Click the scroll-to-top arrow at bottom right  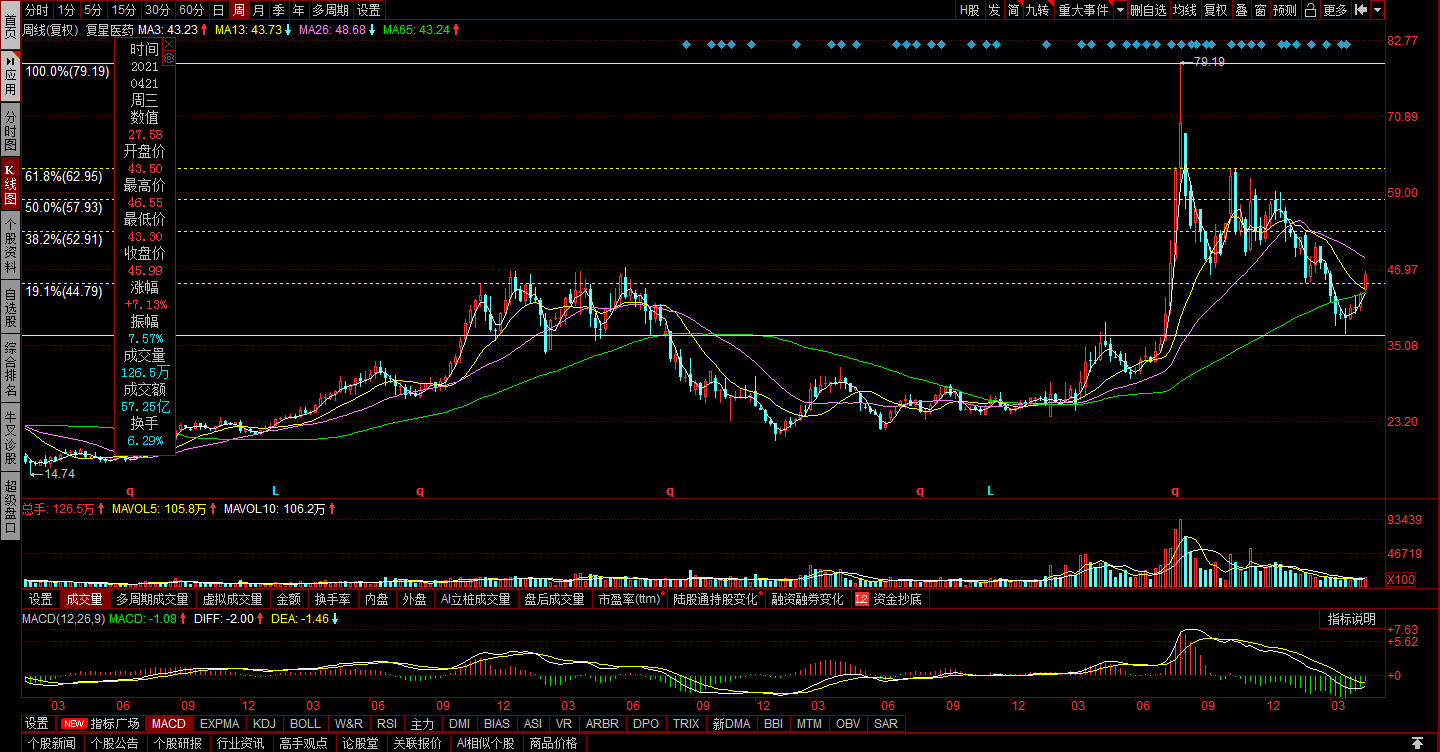tap(1417, 743)
